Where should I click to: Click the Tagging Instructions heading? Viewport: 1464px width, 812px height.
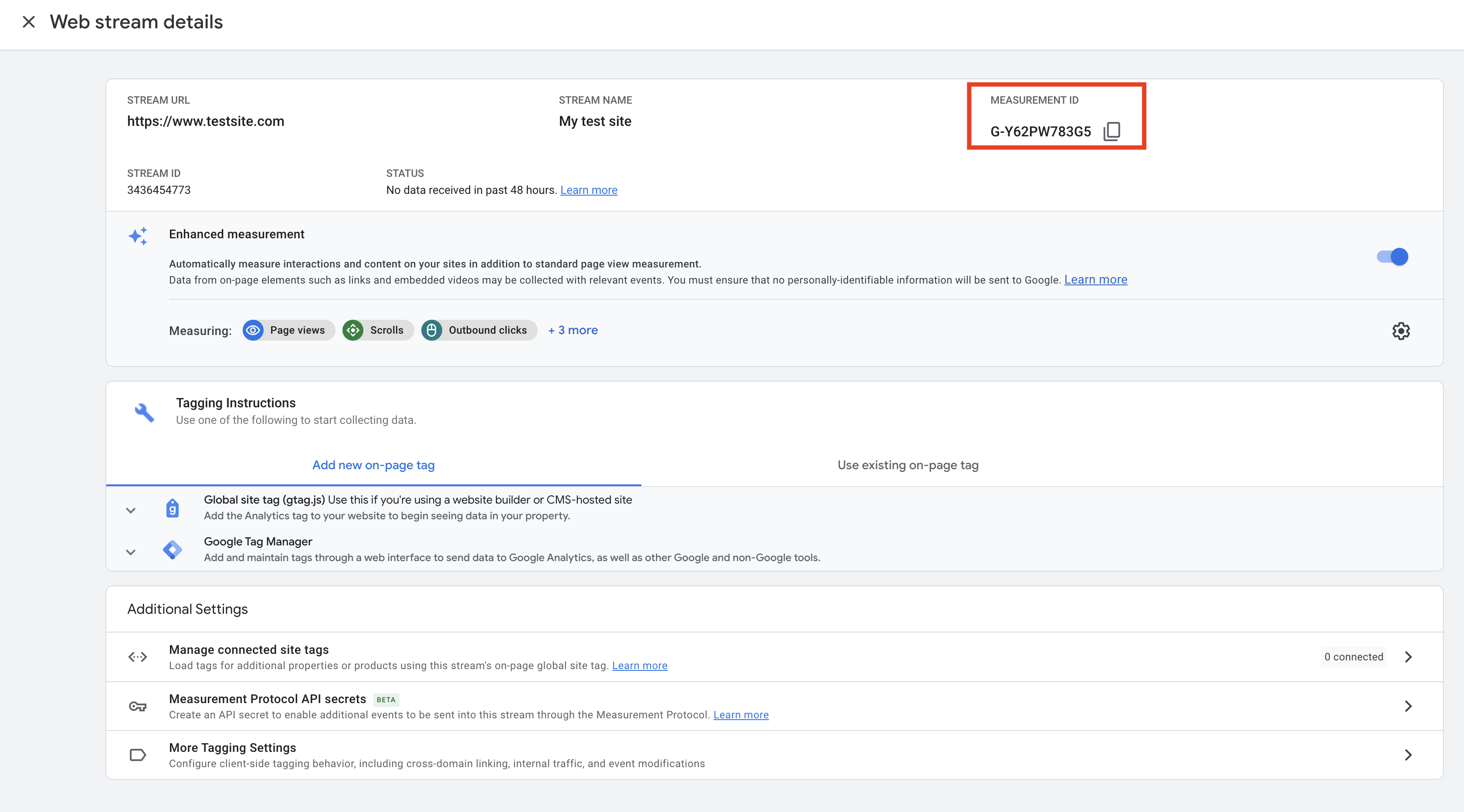[x=236, y=403]
